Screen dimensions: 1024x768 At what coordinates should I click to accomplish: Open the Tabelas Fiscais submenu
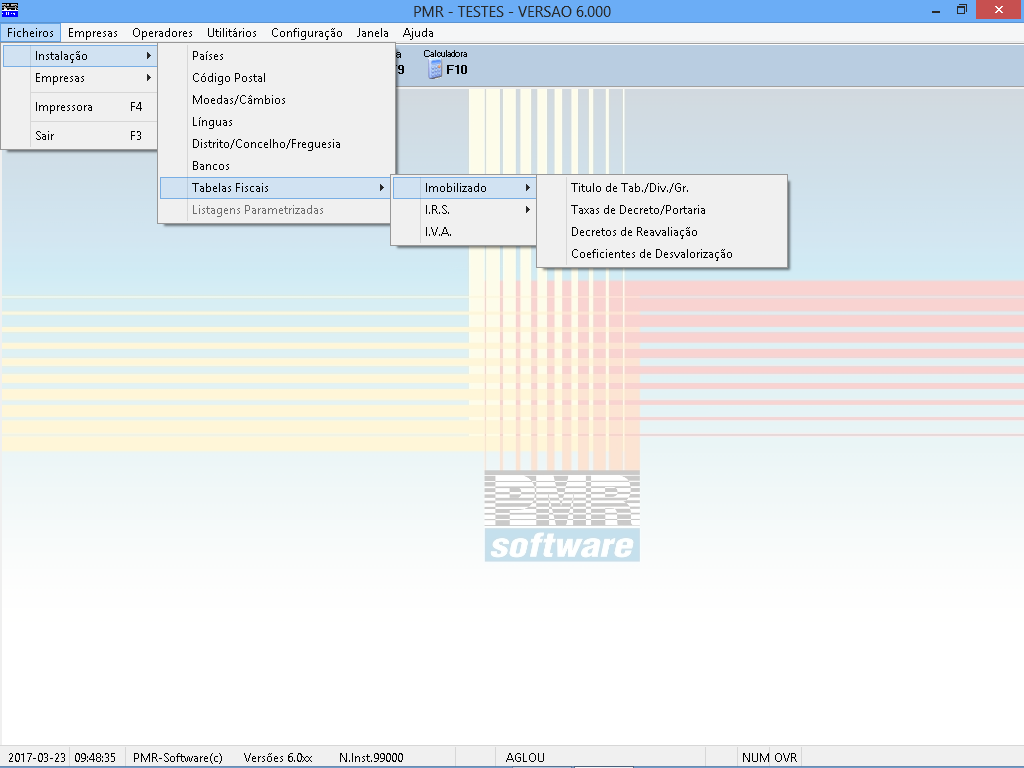(275, 188)
